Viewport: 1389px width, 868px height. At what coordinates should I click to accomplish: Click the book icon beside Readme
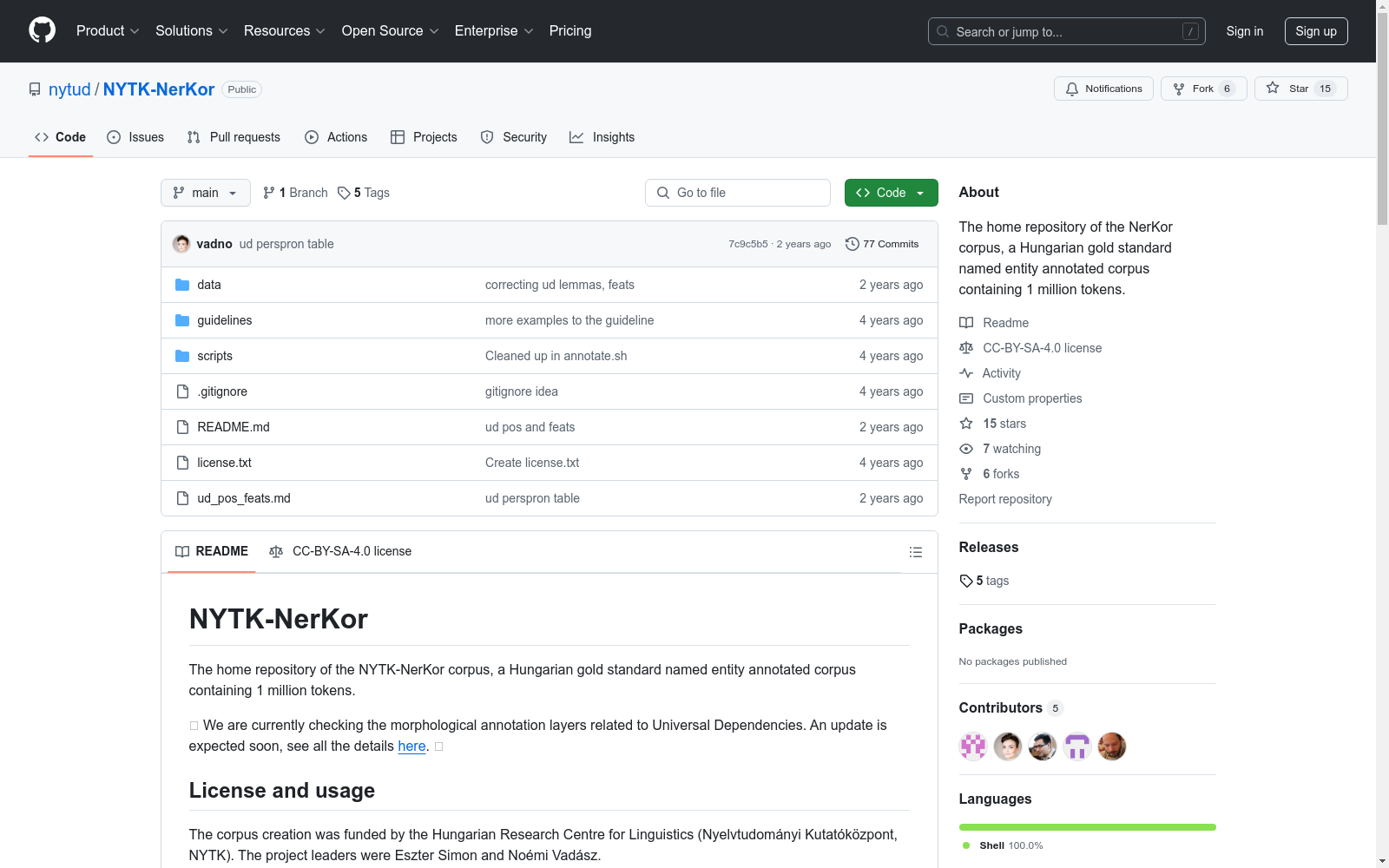click(x=966, y=323)
